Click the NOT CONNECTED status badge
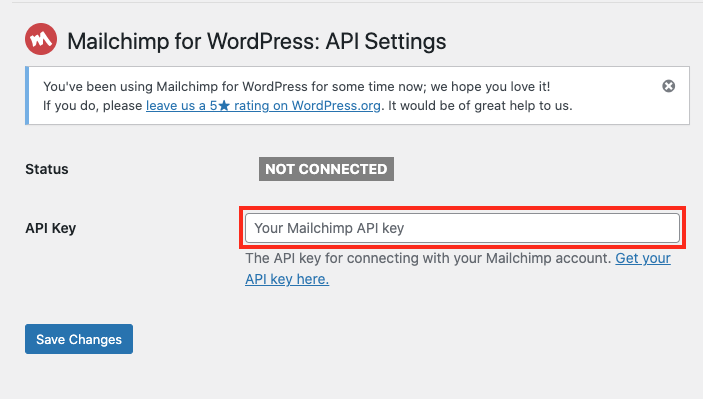Viewport: 703px width, 399px height. coord(326,169)
